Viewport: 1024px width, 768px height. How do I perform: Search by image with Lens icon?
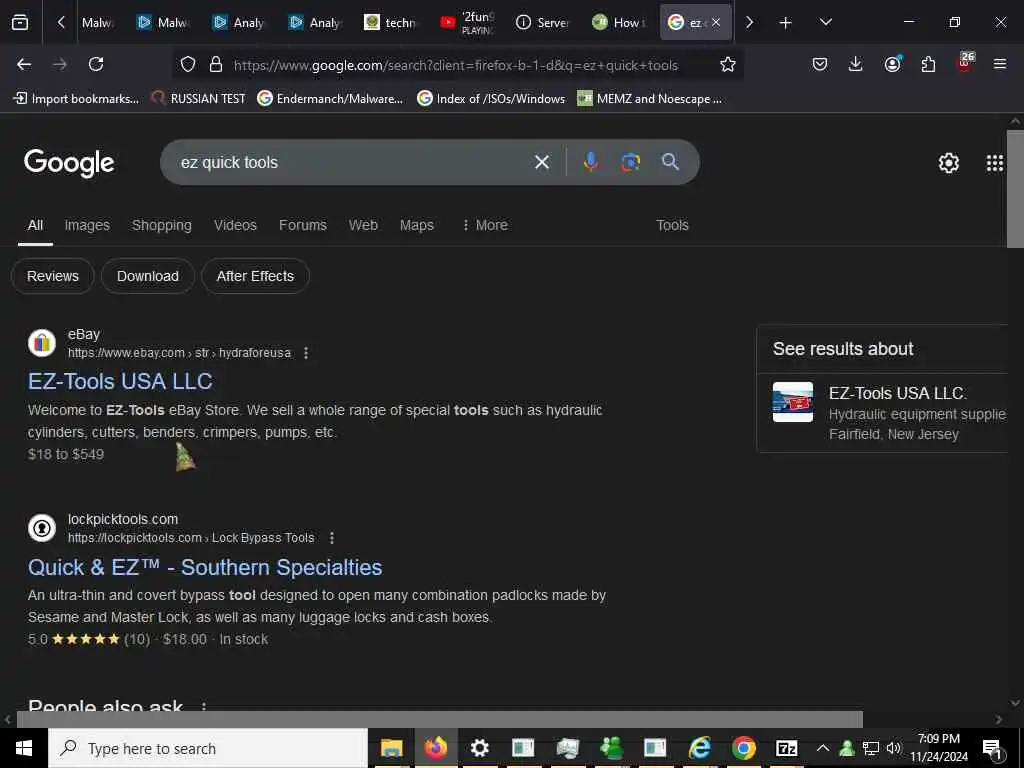pos(630,162)
